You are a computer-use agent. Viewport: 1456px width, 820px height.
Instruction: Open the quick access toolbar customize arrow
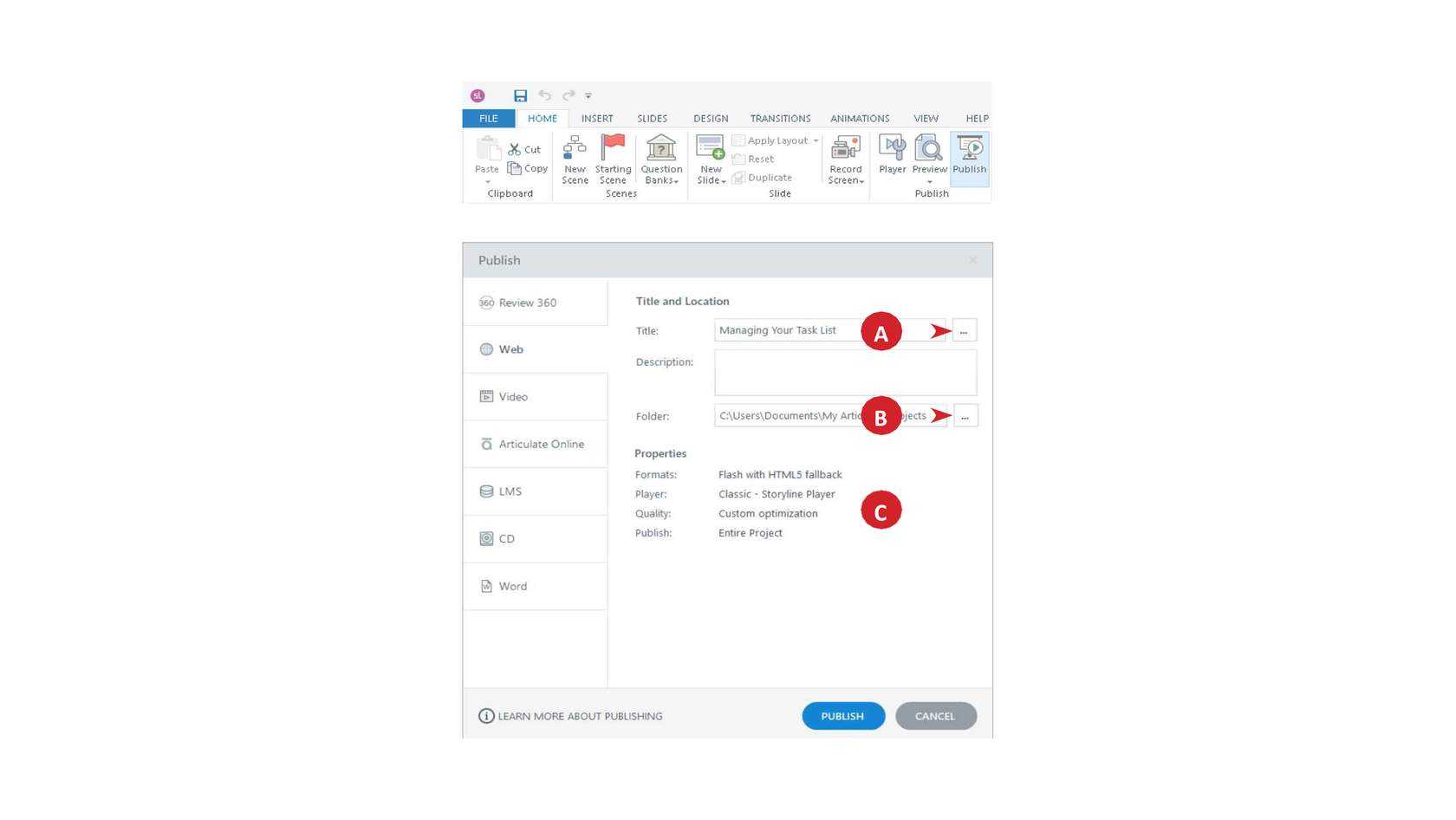point(588,96)
